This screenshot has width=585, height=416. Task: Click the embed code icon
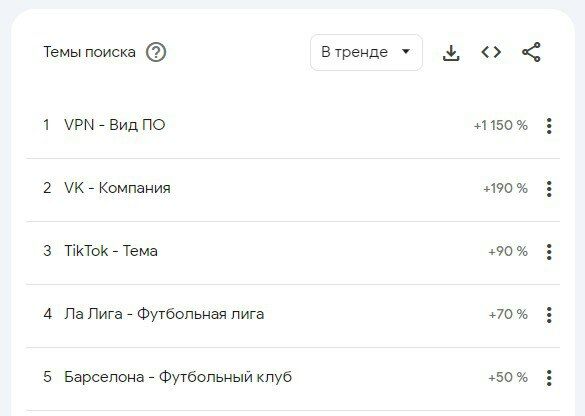(491, 52)
